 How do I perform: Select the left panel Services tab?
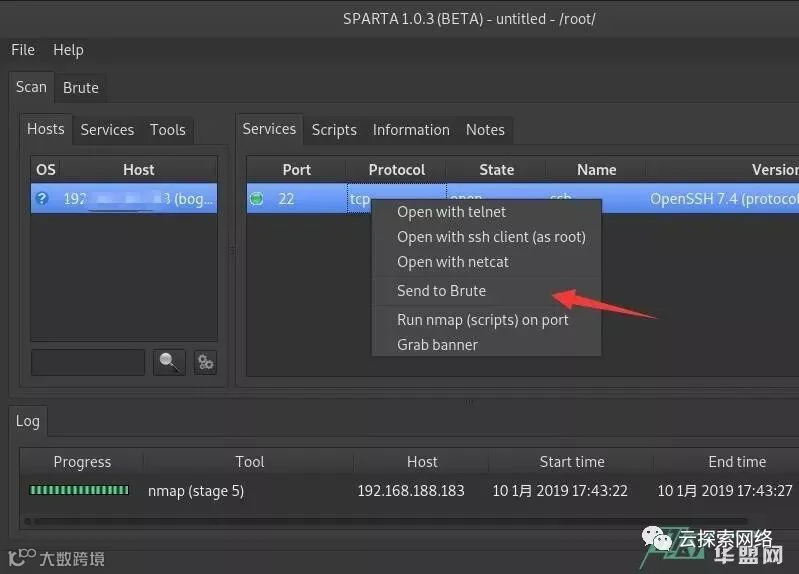tap(107, 130)
